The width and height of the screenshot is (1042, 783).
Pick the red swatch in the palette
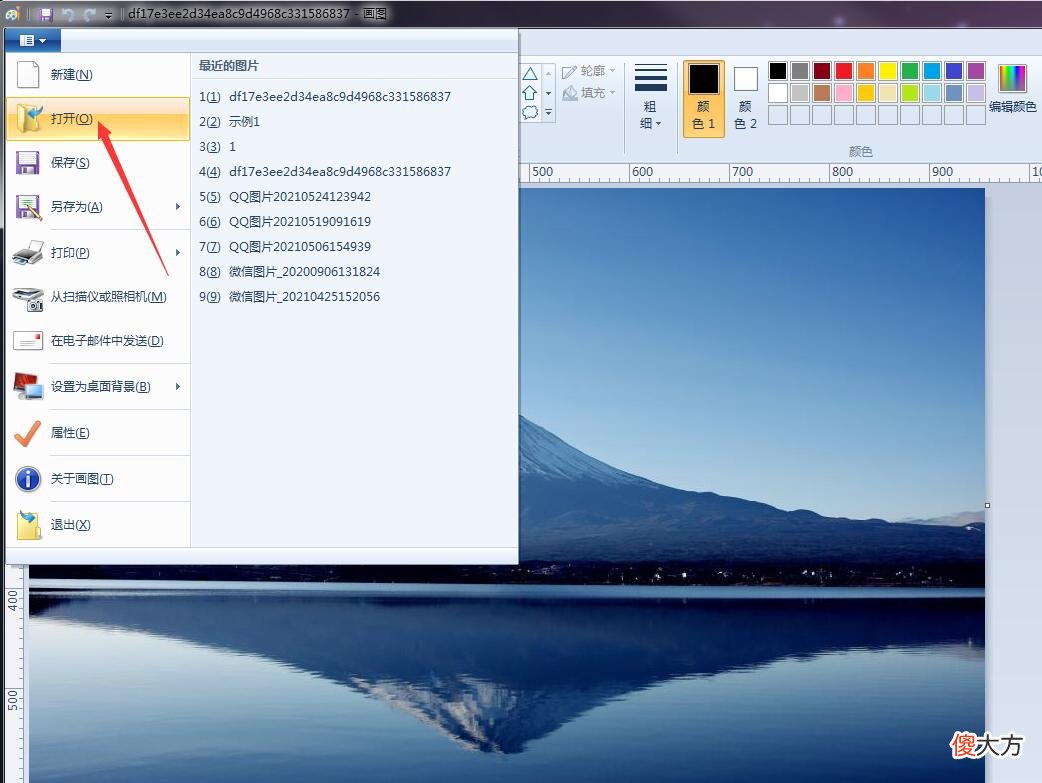tap(844, 70)
